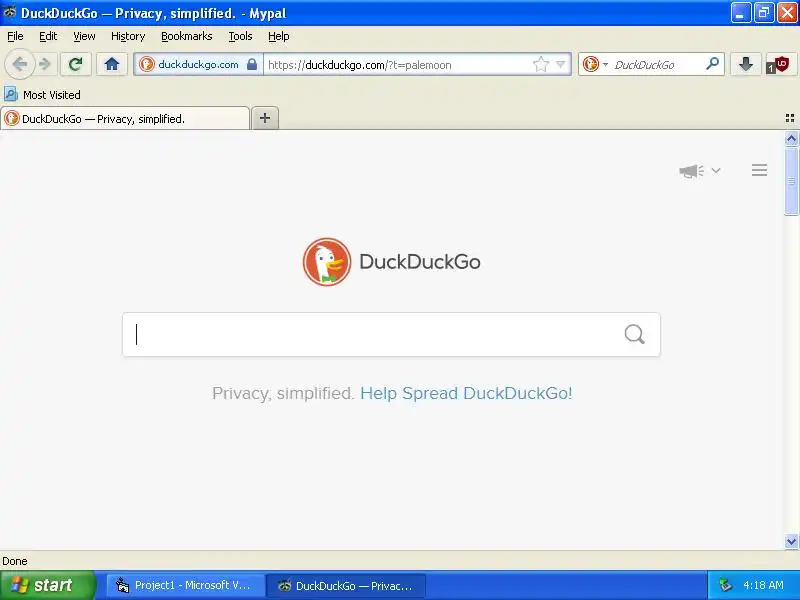Click the padlock site security icon
Screen dimensions: 800x600
(252, 64)
